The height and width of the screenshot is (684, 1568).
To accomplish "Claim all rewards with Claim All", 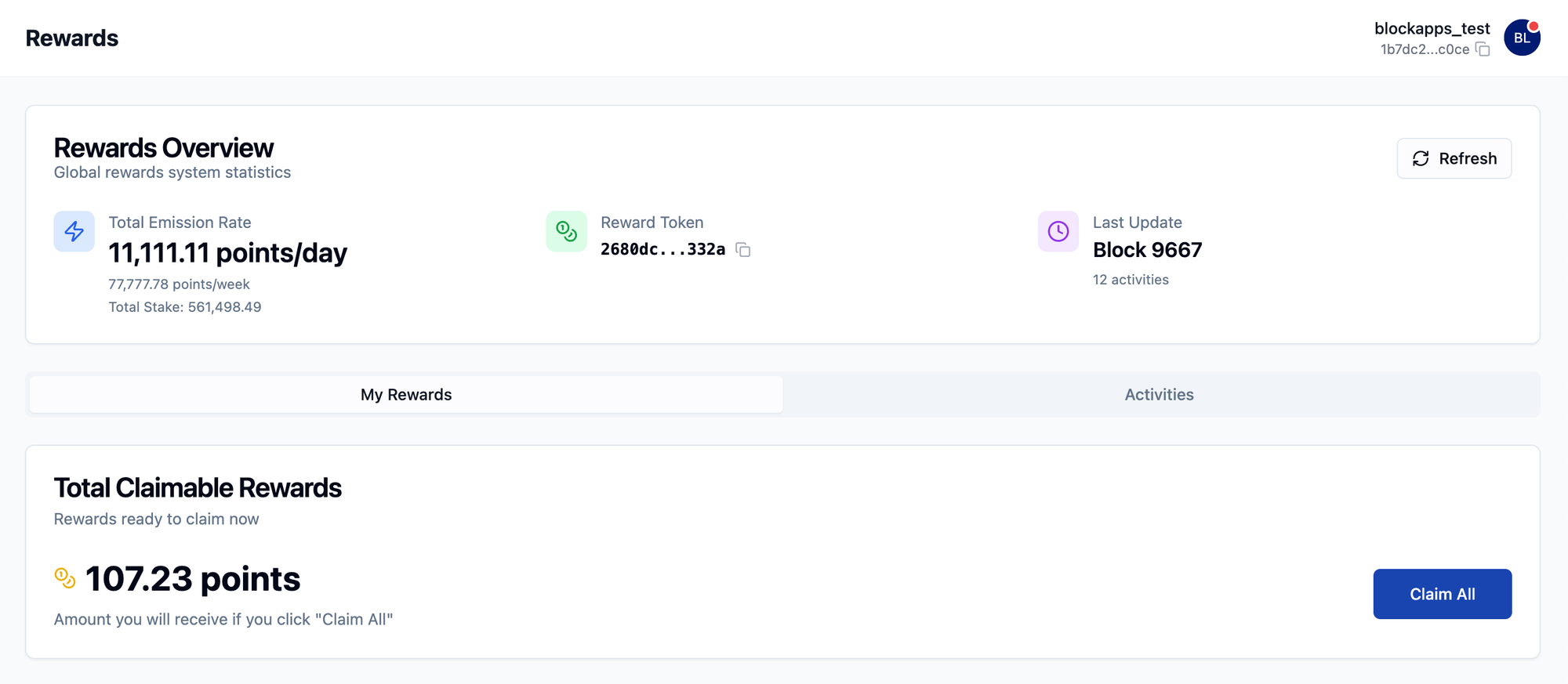I will (x=1443, y=594).
